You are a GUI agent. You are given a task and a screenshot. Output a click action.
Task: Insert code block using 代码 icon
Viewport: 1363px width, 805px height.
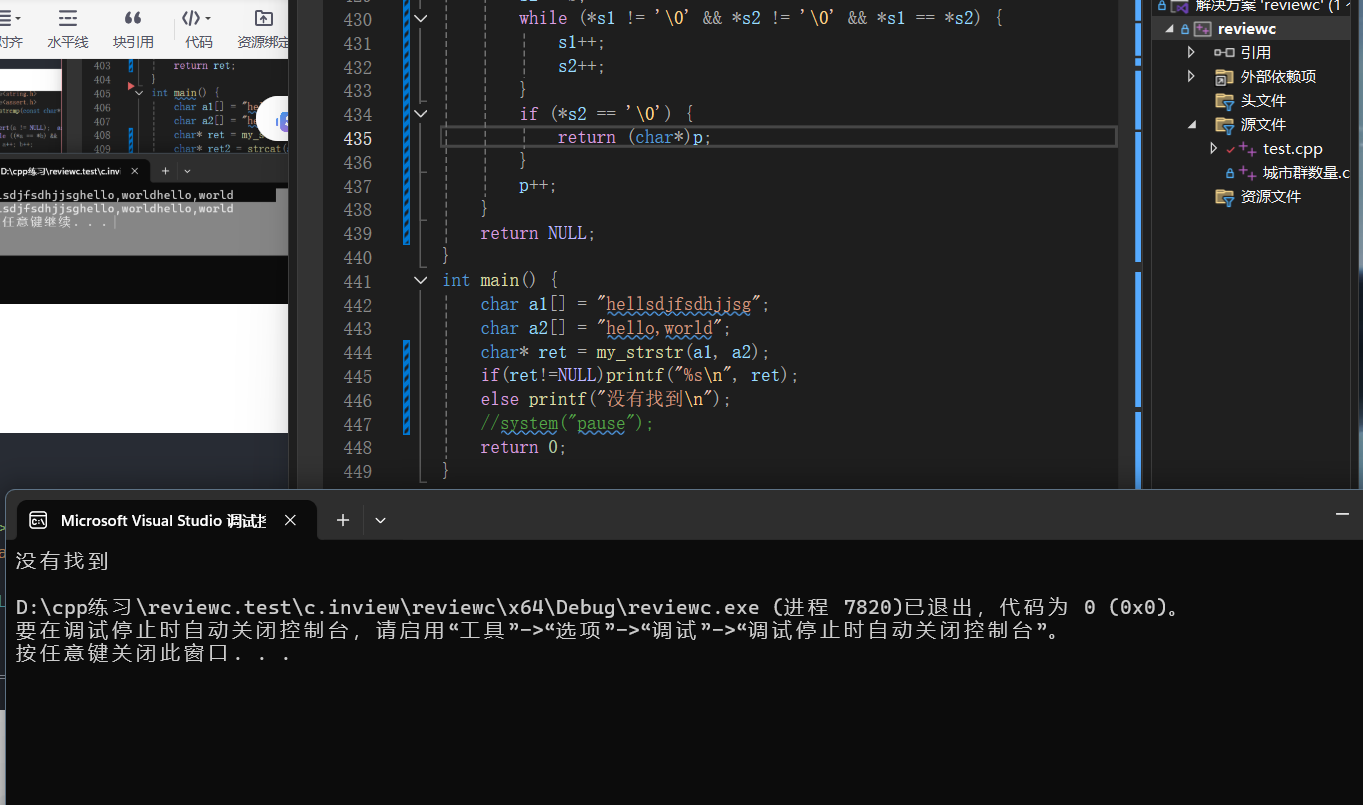tap(191, 18)
